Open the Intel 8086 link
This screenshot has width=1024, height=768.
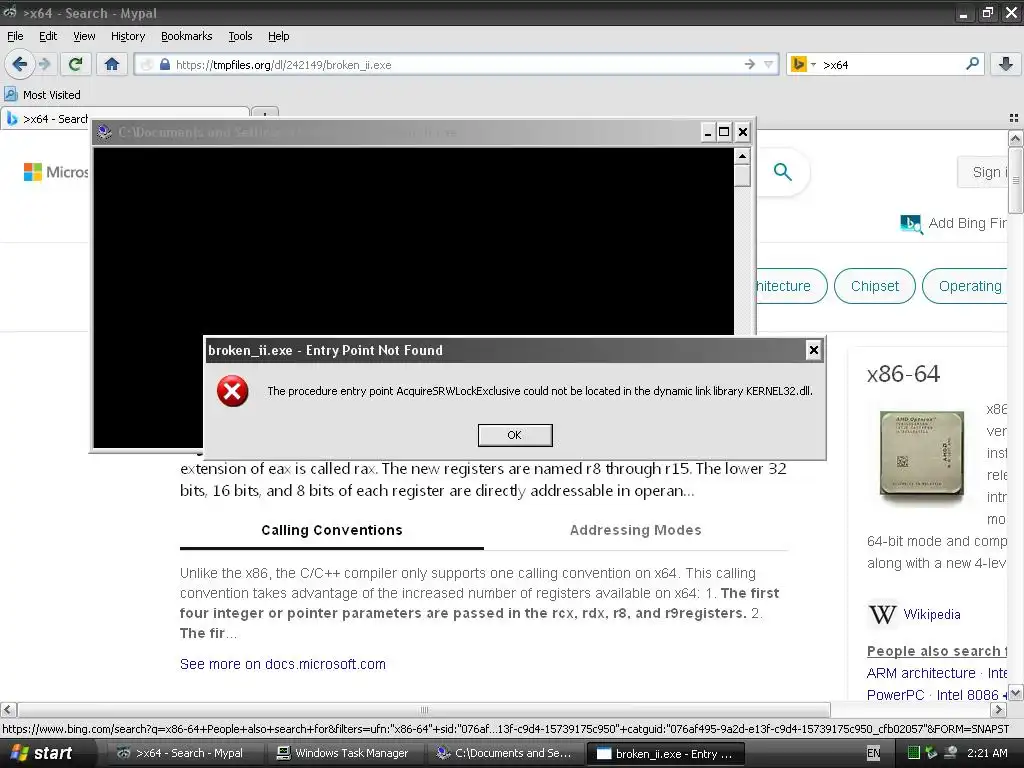click(x=967, y=696)
